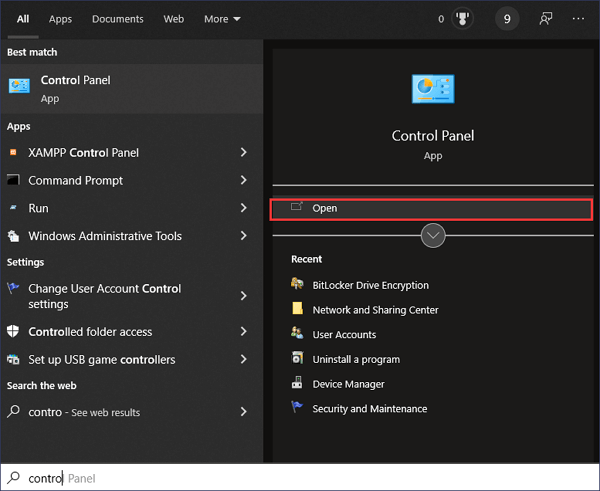Expand the More filter dropdown
Screen dimensions: 600x491
pyautogui.click(x=222, y=19)
